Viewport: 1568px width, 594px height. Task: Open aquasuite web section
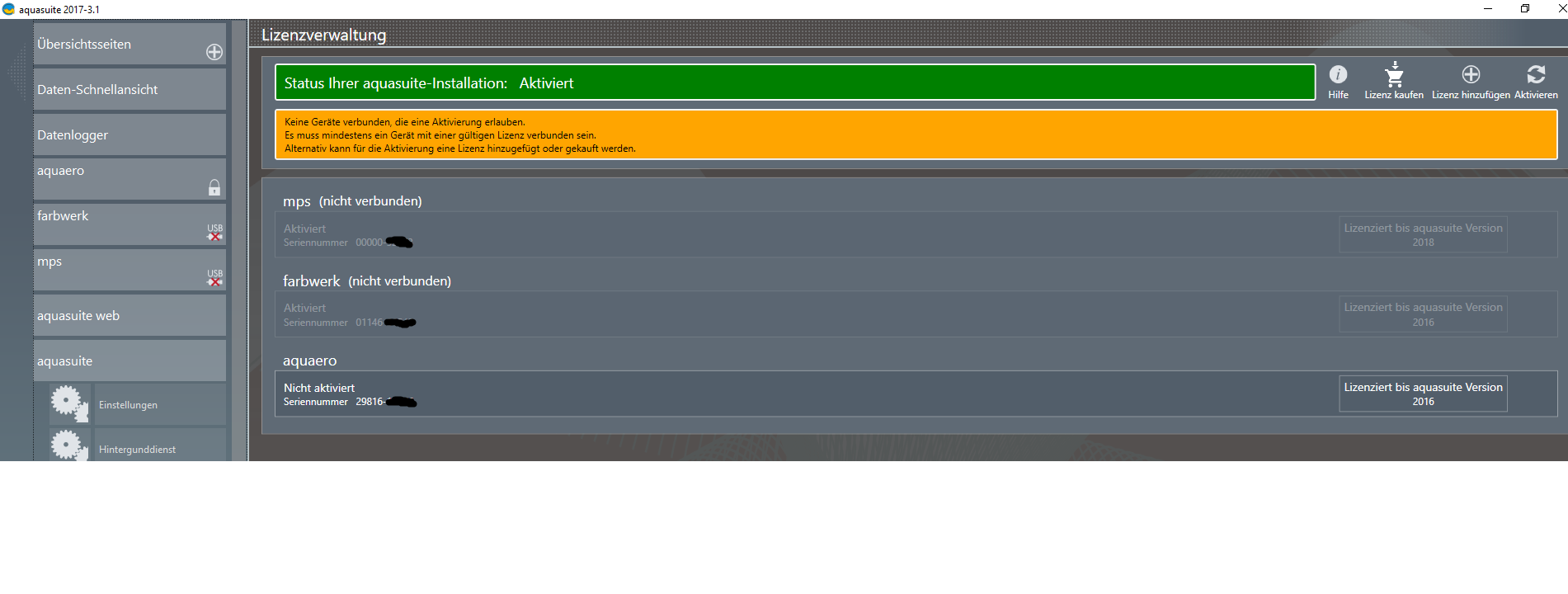(x=129, y=315)
